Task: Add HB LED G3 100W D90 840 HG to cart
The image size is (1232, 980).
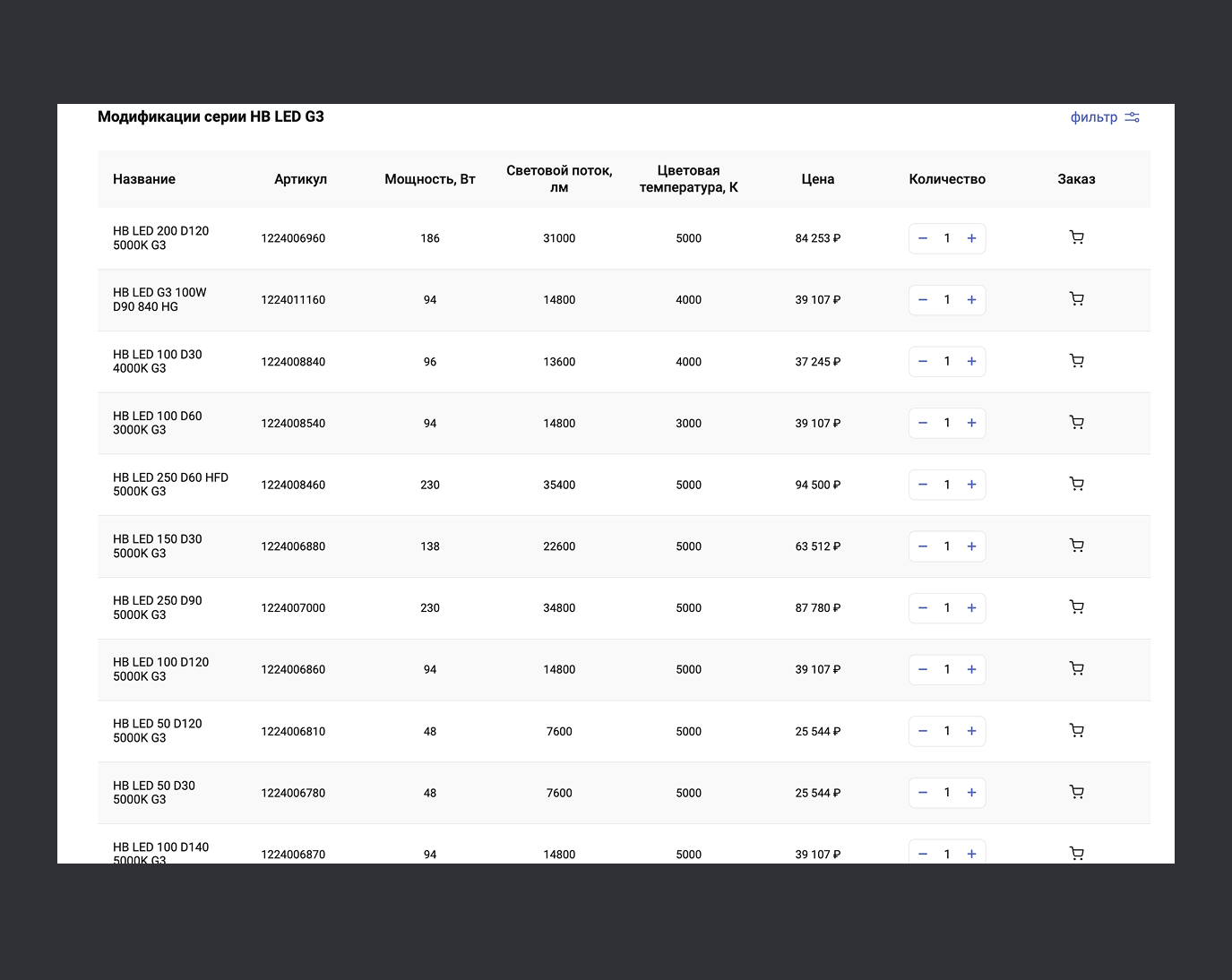Action: [1077, 299]
